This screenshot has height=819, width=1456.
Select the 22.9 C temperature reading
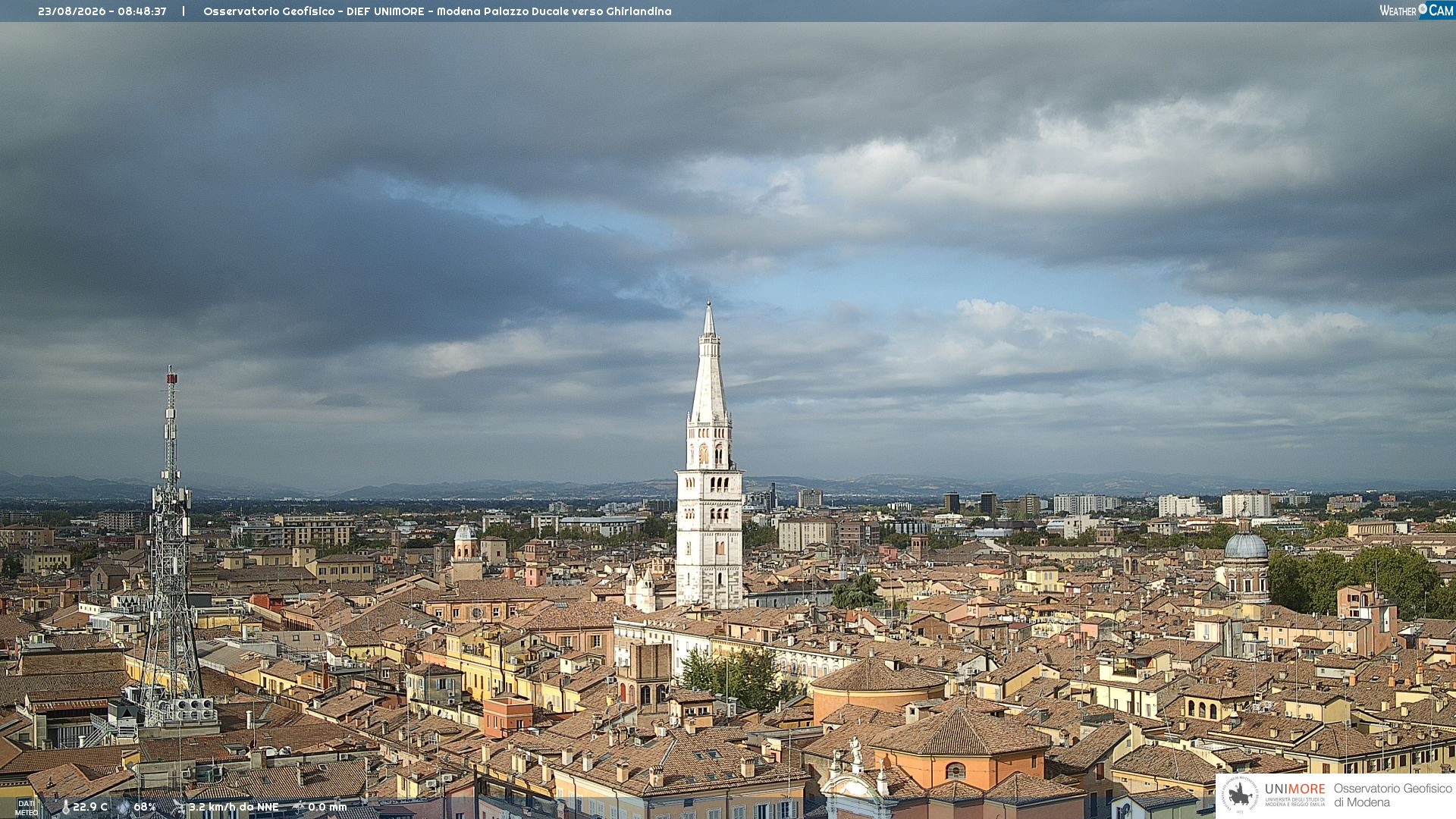(x=90, y=808)
